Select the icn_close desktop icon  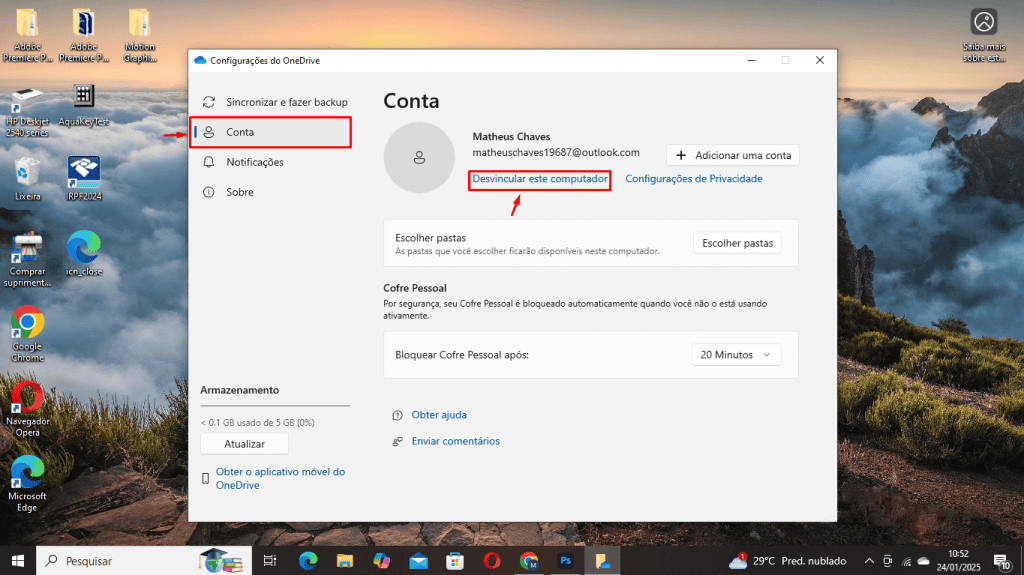[x=84, y=253]
